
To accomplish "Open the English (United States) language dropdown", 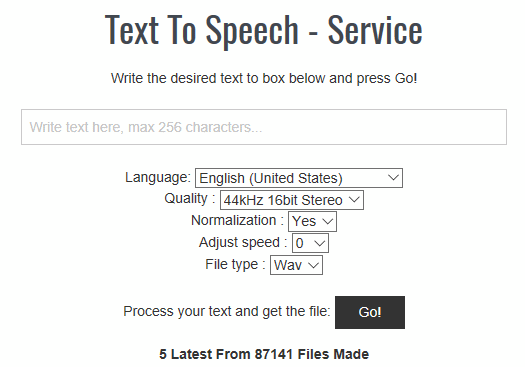I will pos(299,178).
